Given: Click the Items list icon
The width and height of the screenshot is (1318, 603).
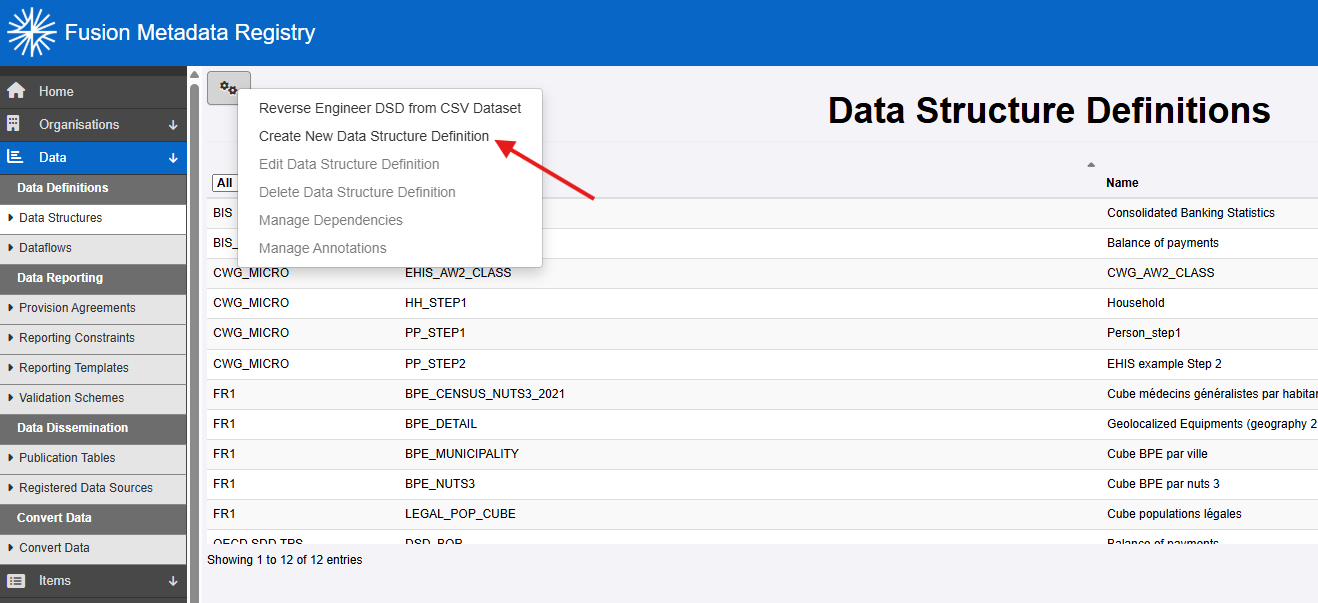Looking at the screenshot, I should click(15, 580).
